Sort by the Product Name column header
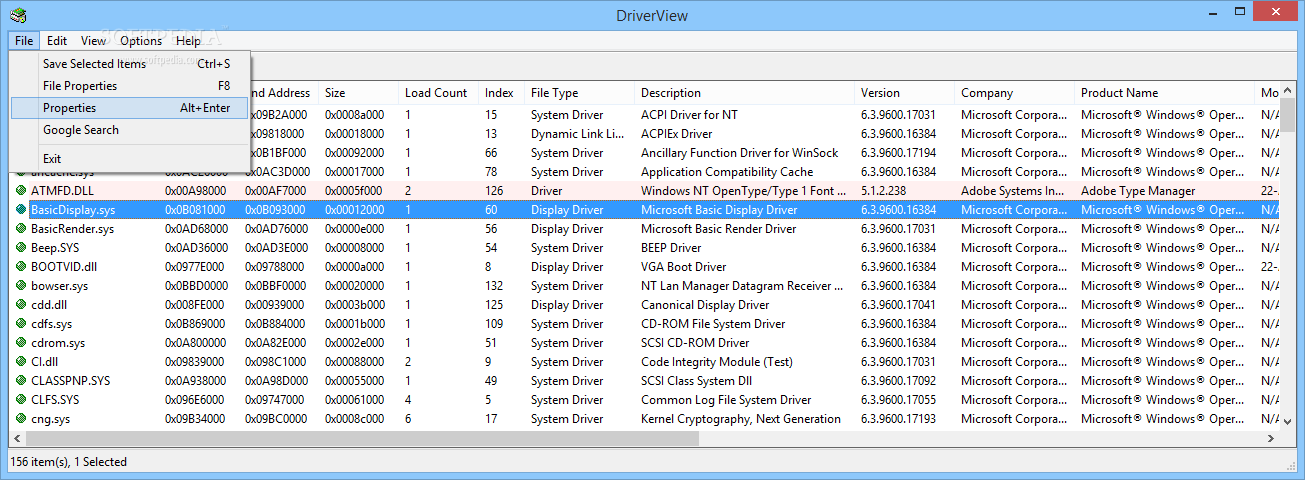The image size is (1305, 480). click(1164, 93)
